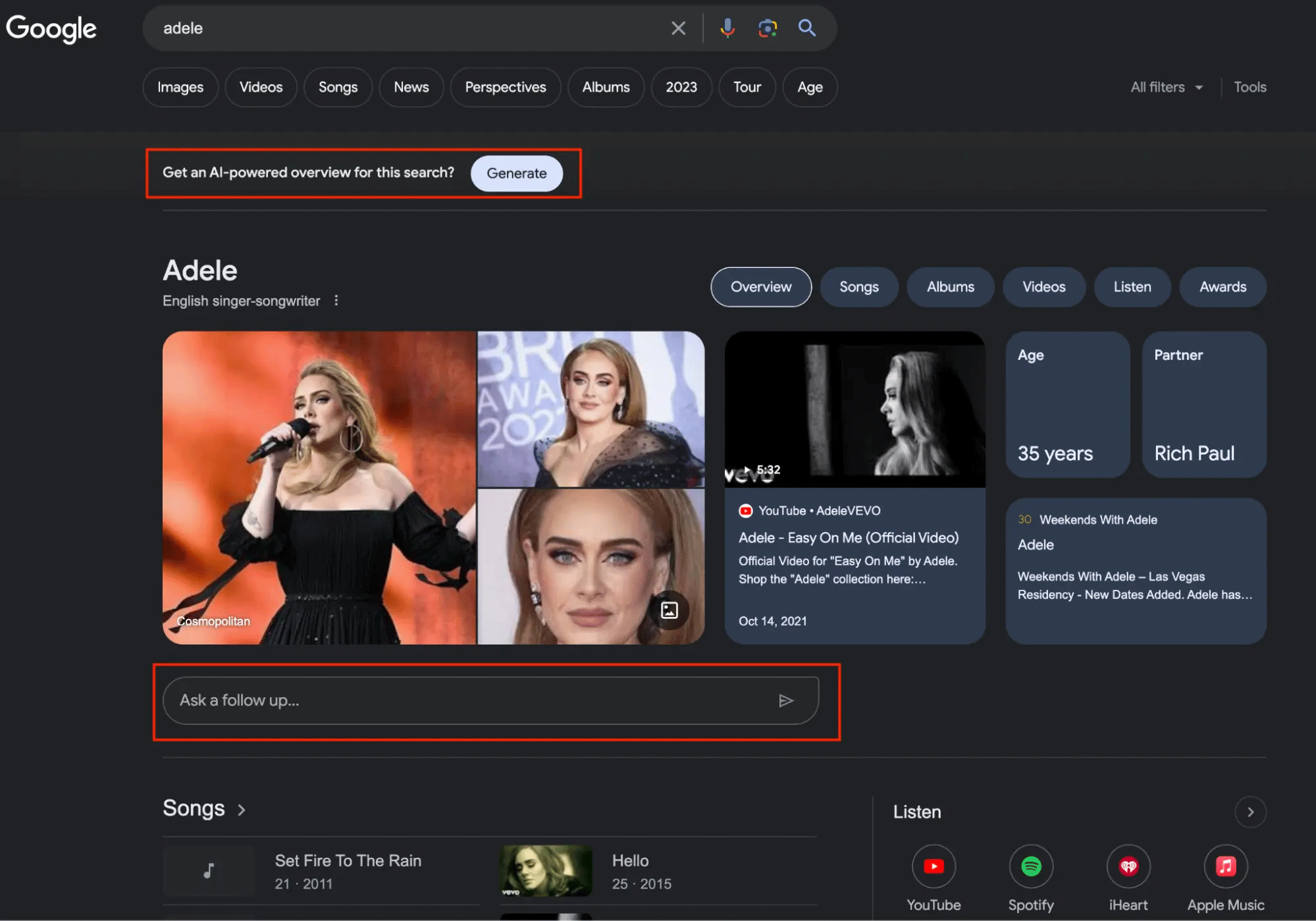This screenshot has height=921, width=1316.
Task: Click the YouTube VEVO play icon
Action: point(744,468)
